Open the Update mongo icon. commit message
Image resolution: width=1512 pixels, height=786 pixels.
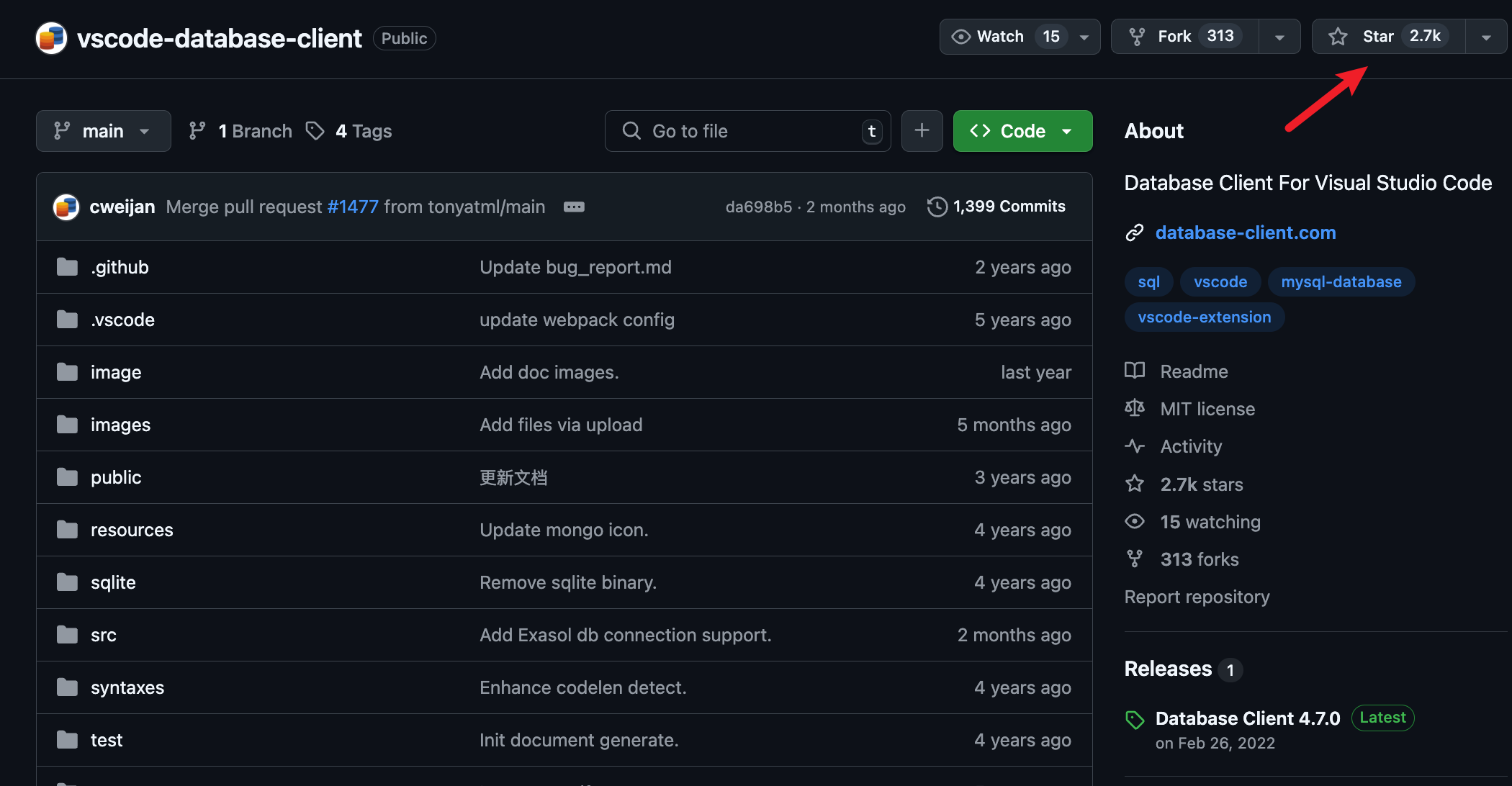564,530
